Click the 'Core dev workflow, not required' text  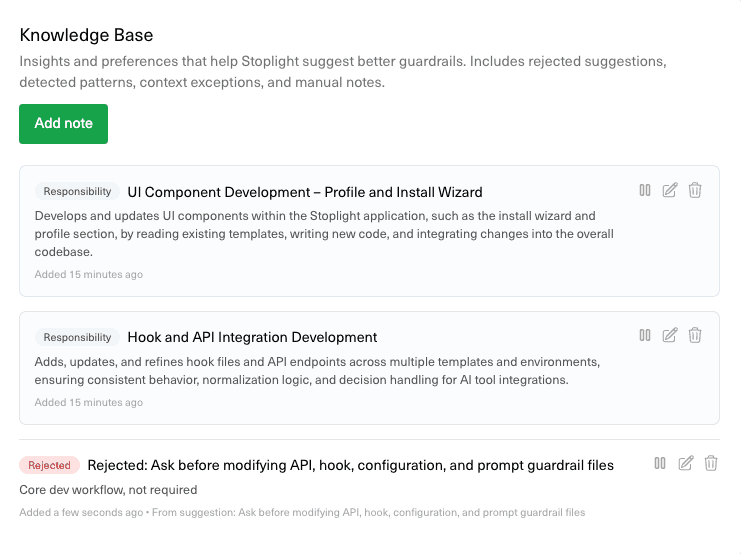108,490
